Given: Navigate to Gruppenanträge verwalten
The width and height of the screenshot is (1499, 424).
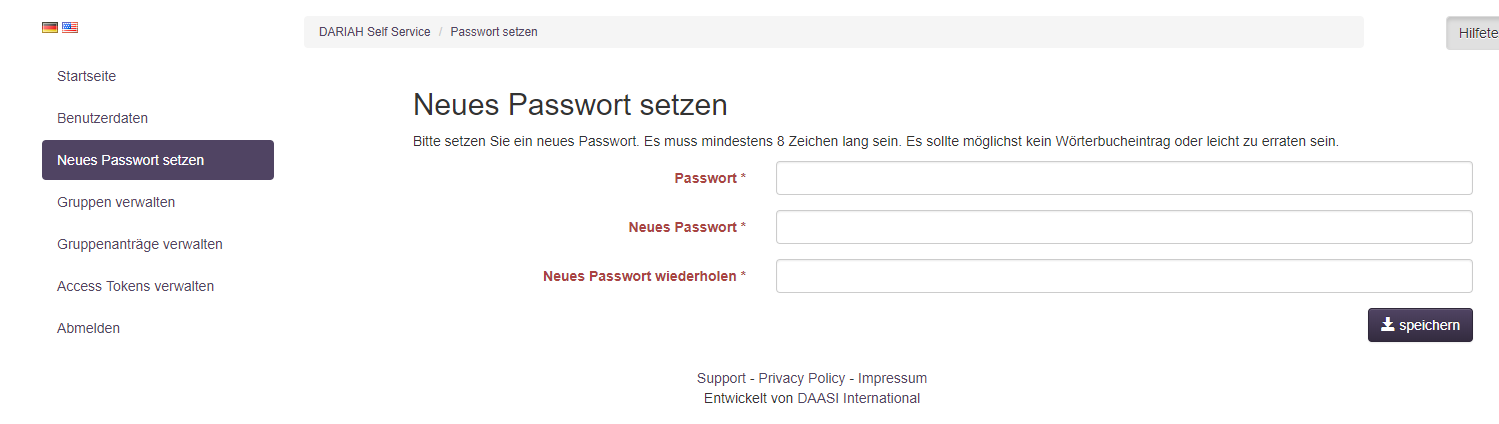Looking at the screenshot, I should click(x=140, y=244).
